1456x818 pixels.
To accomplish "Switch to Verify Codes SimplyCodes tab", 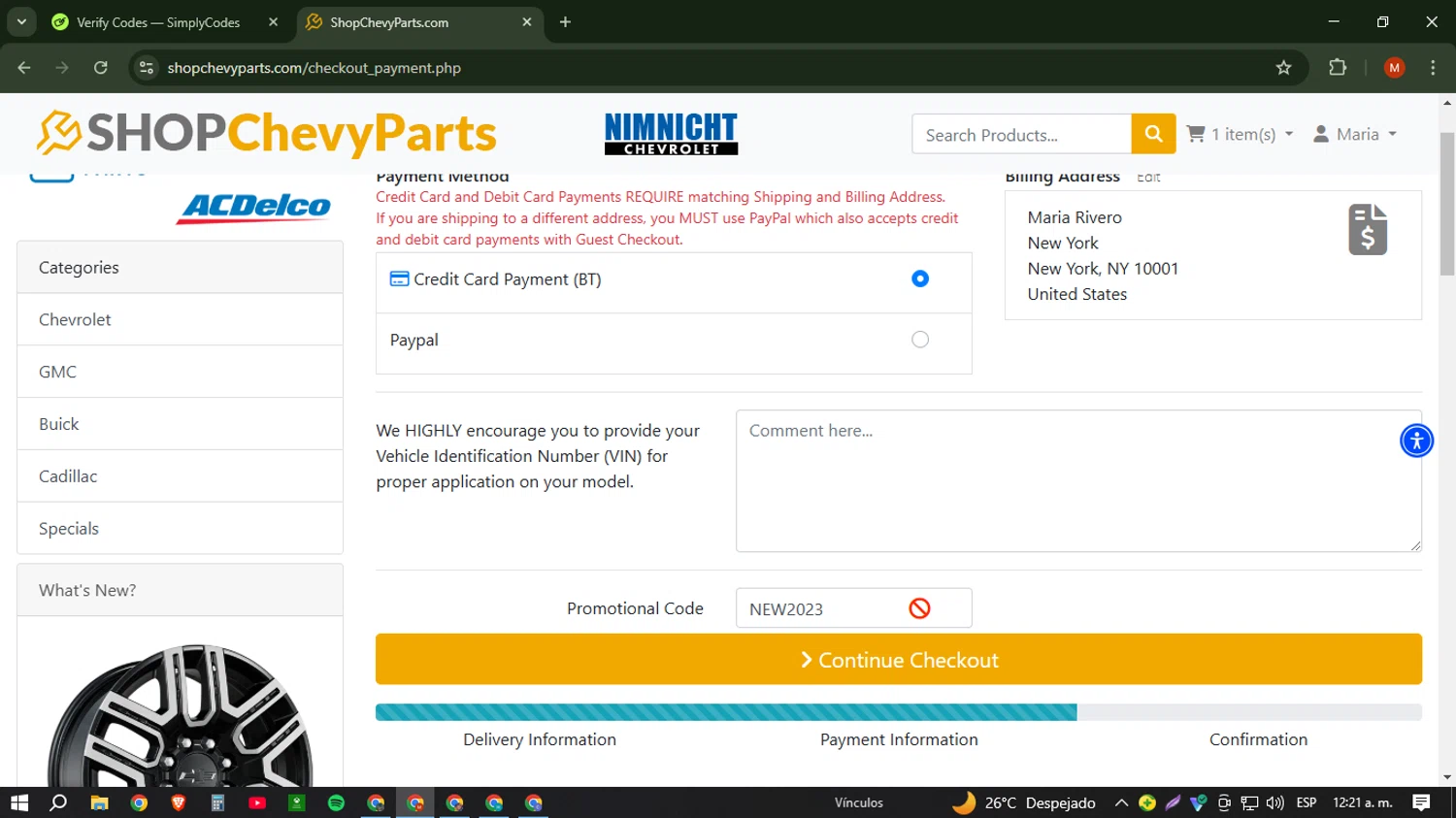I will (158, 22).
